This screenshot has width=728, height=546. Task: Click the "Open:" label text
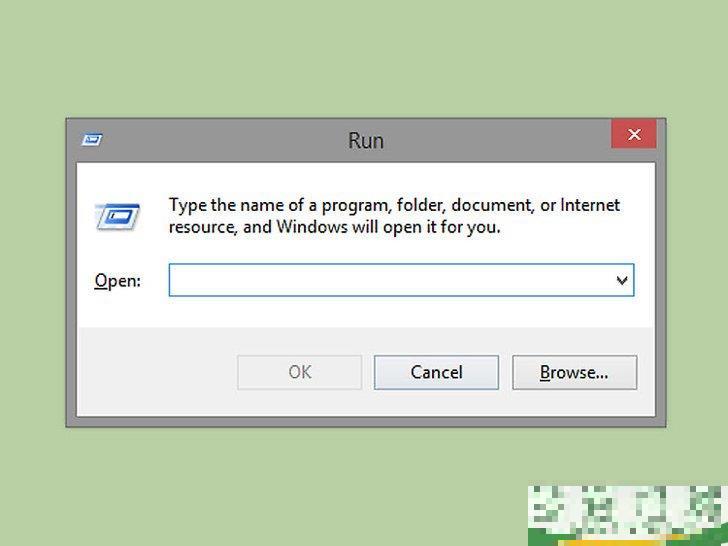click(x=117, y=281)
